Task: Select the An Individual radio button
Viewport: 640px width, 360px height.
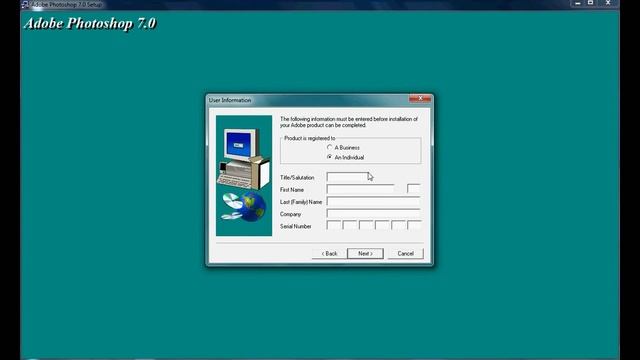Action: (x=330, y=157)
